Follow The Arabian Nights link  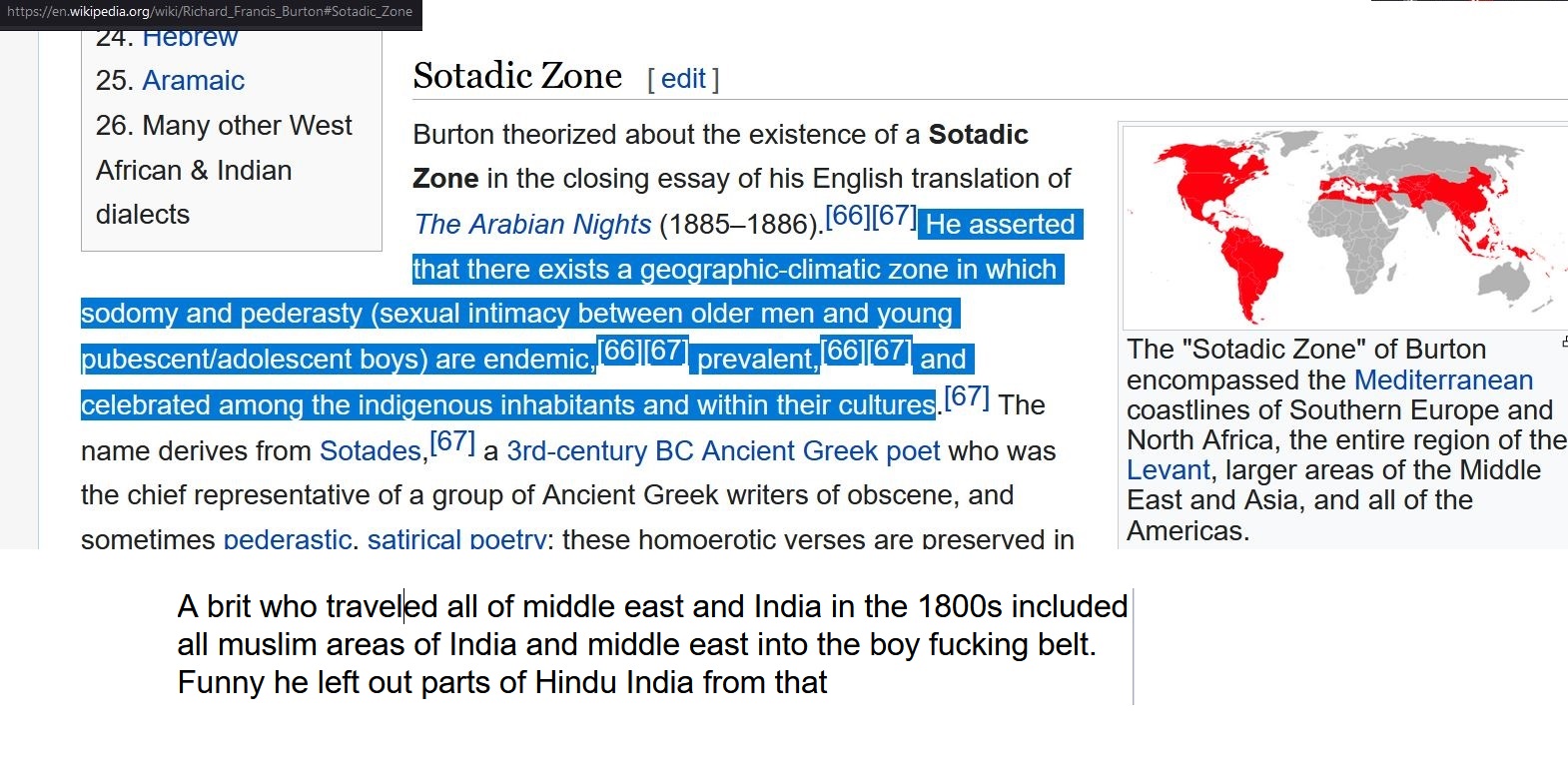coord(532,225)
